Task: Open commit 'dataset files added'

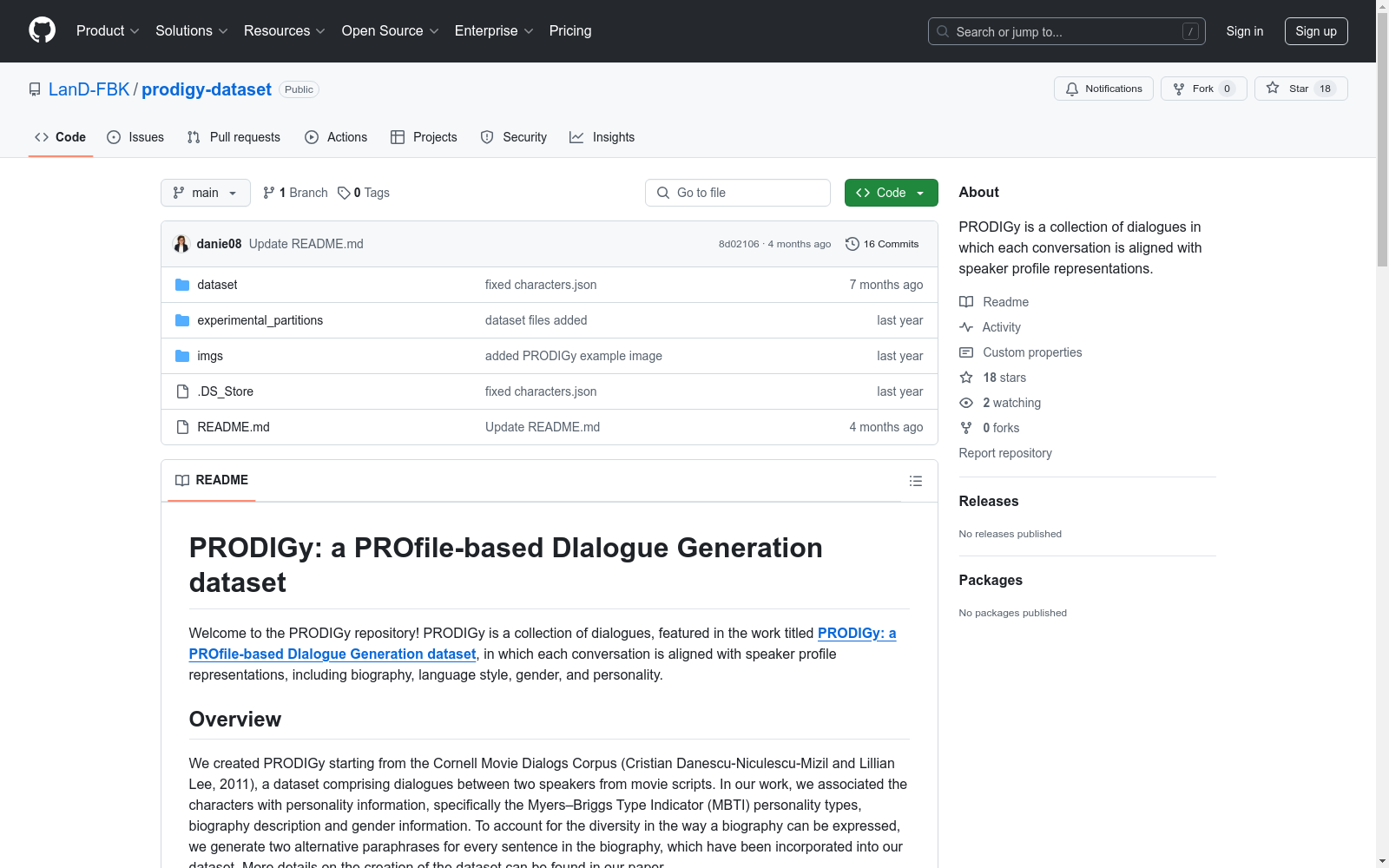Action: (536, 320)
